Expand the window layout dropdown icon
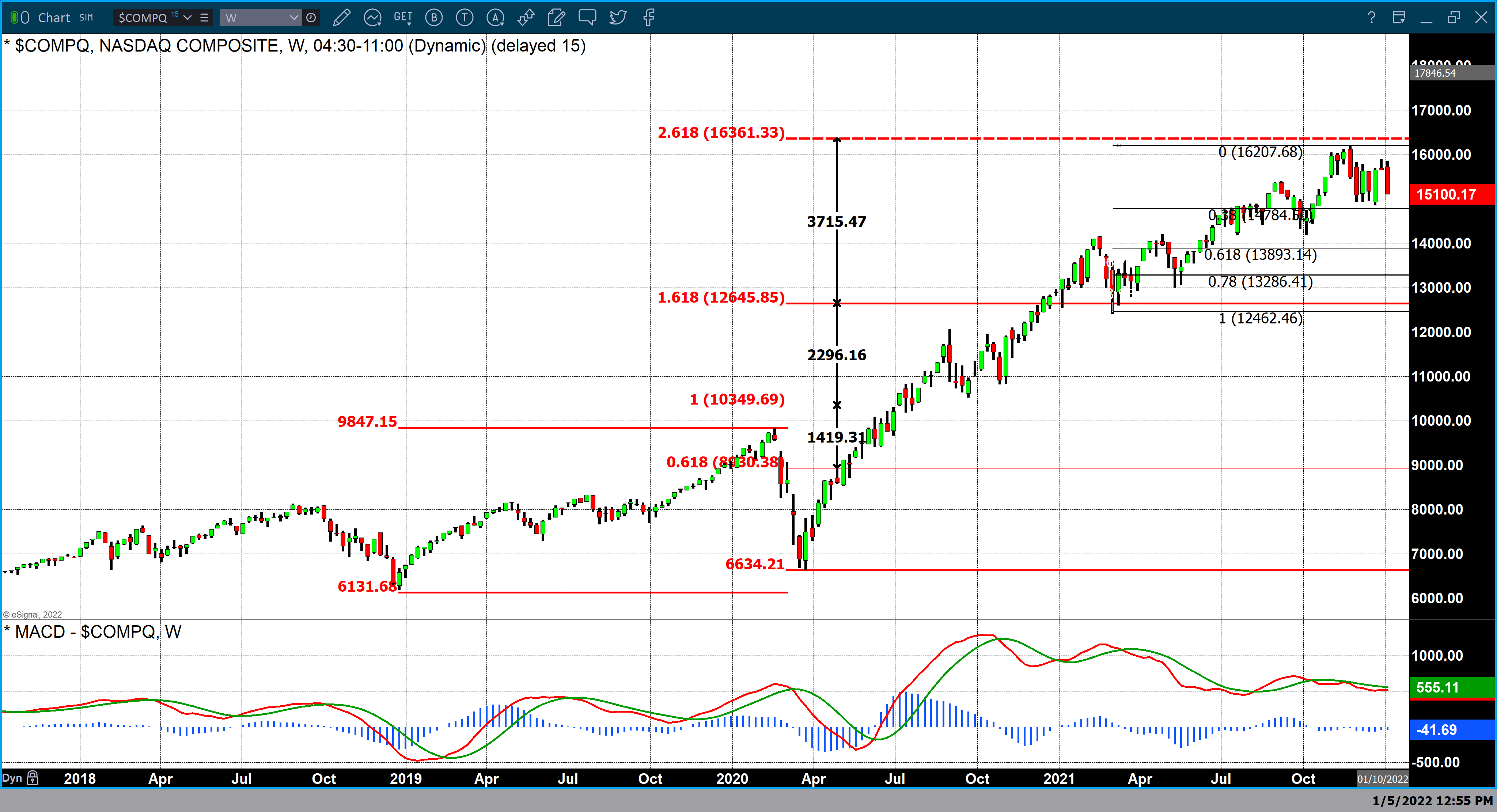This screenshot has width=1497, height=812. [x=1399, y=18]
